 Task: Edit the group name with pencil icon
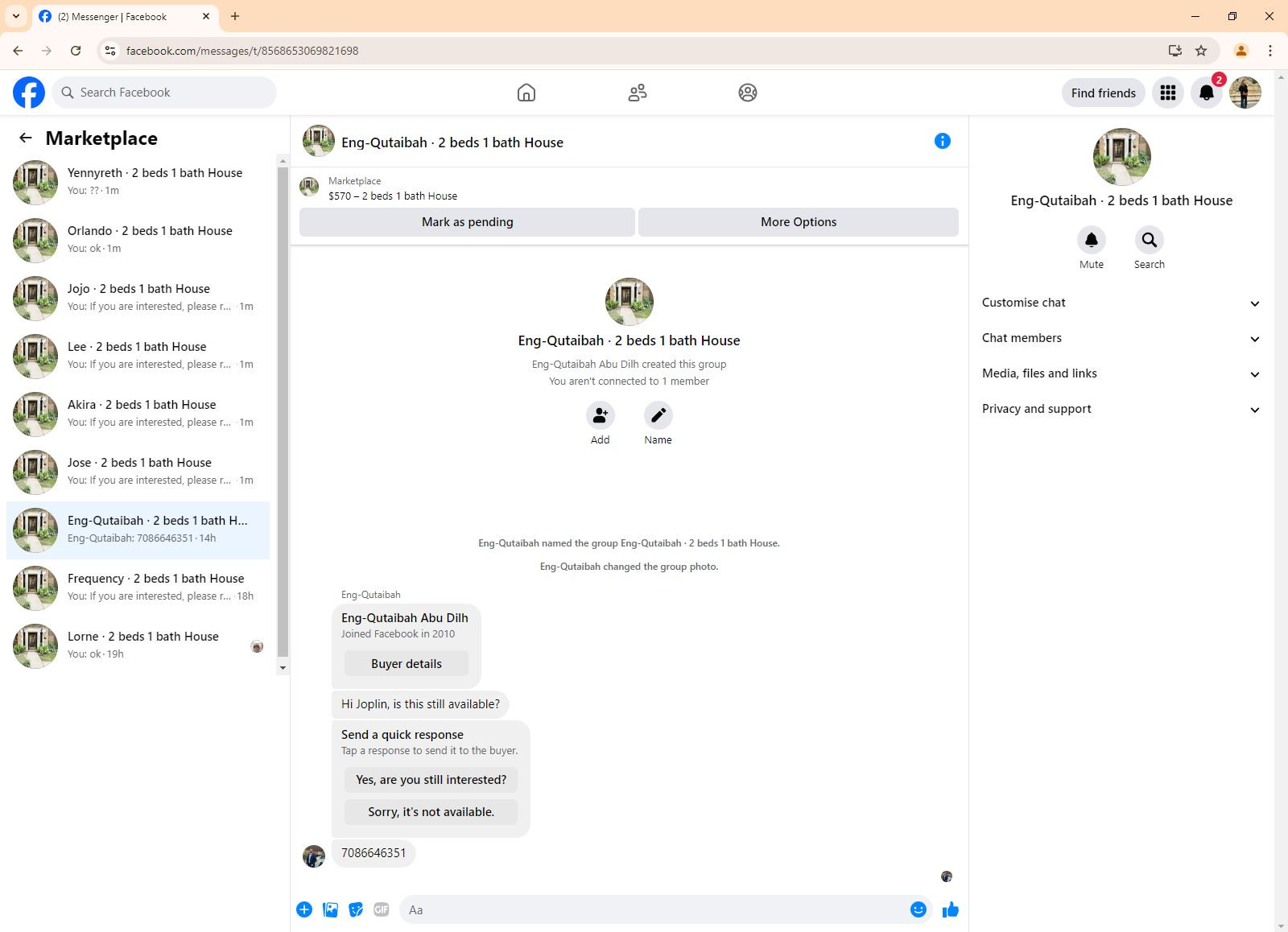click(x=658, y=415)
